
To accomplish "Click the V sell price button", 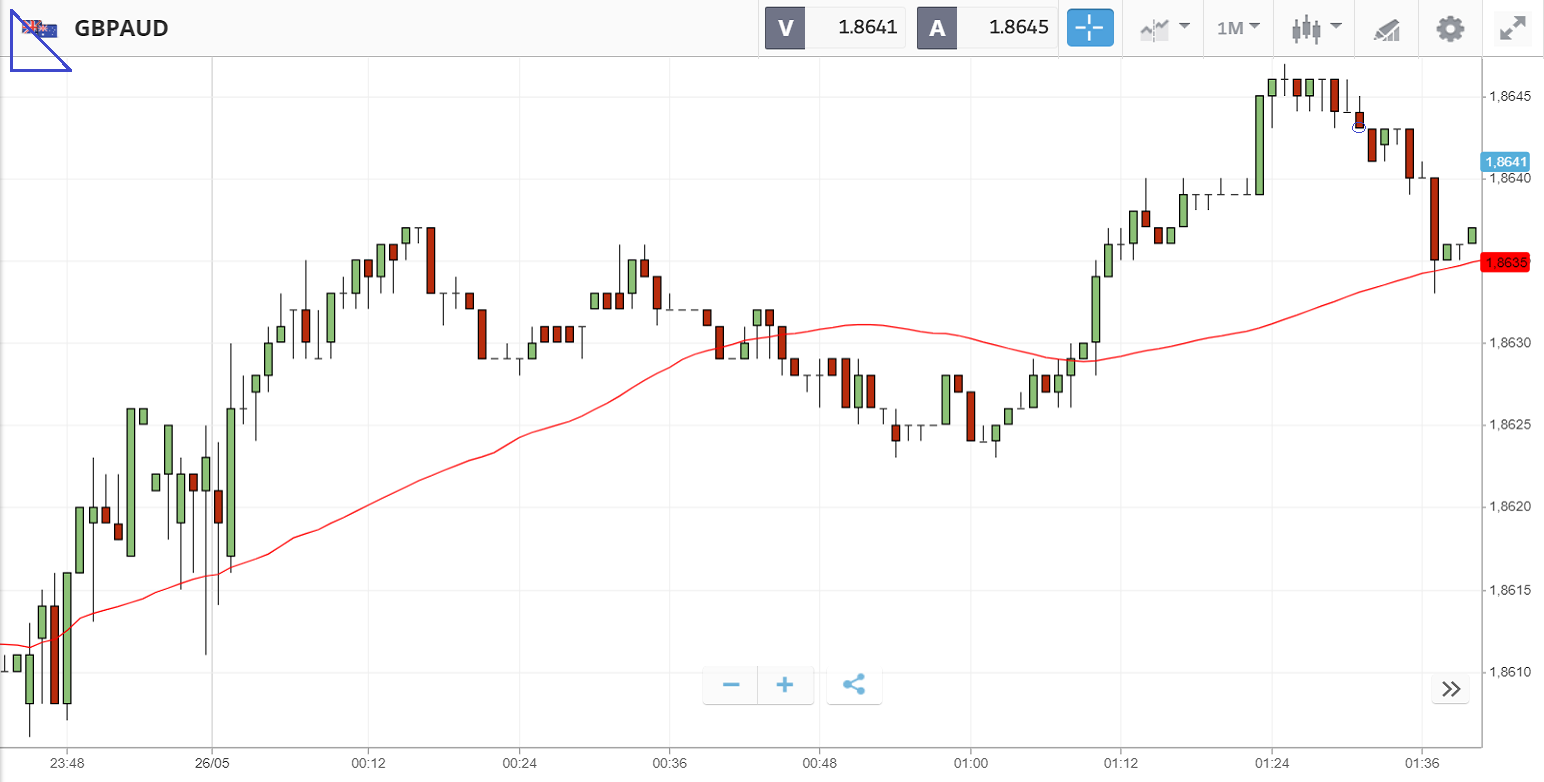I will (835, 28).
